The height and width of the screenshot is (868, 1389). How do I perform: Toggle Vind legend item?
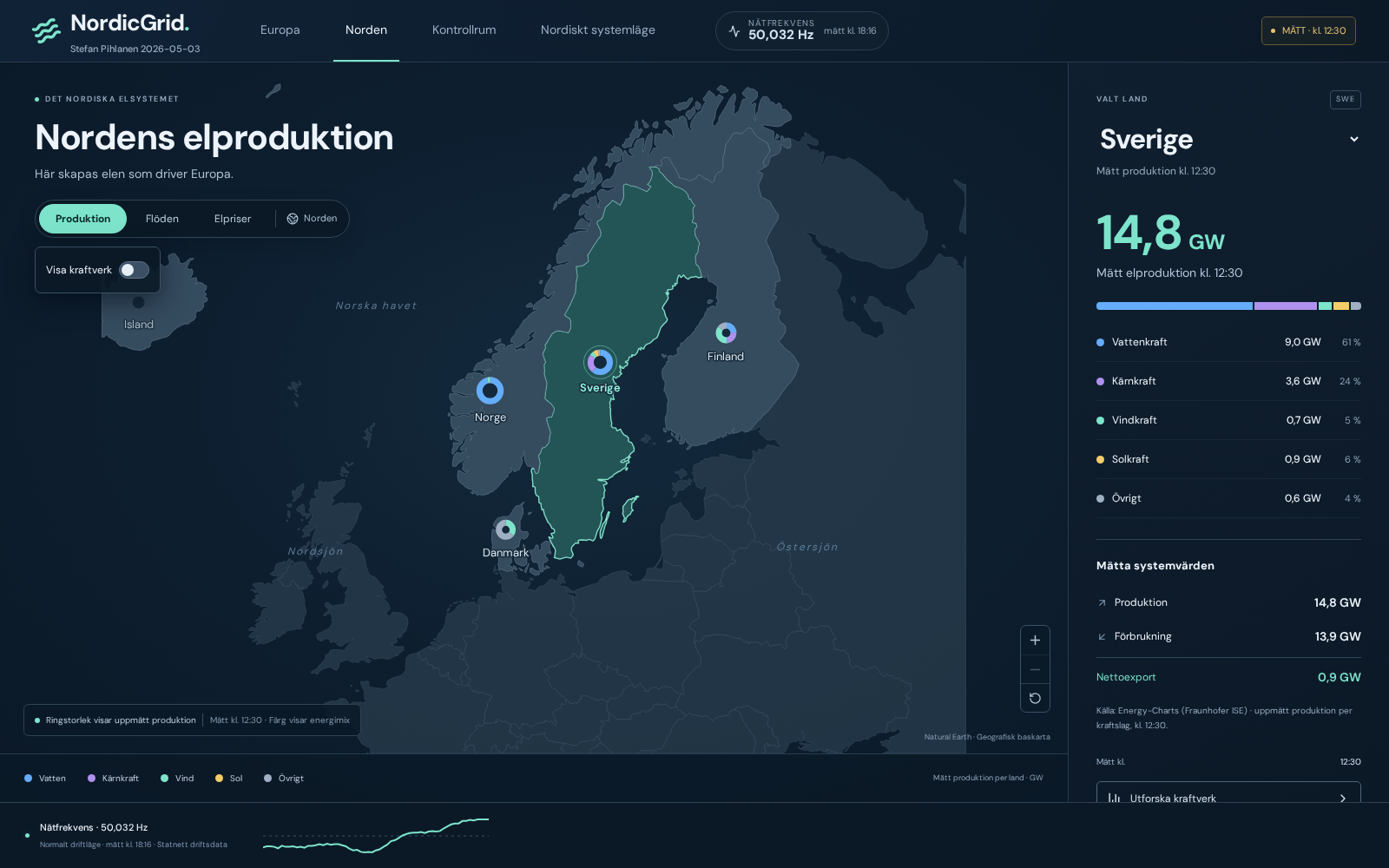(x=177, y=779)
